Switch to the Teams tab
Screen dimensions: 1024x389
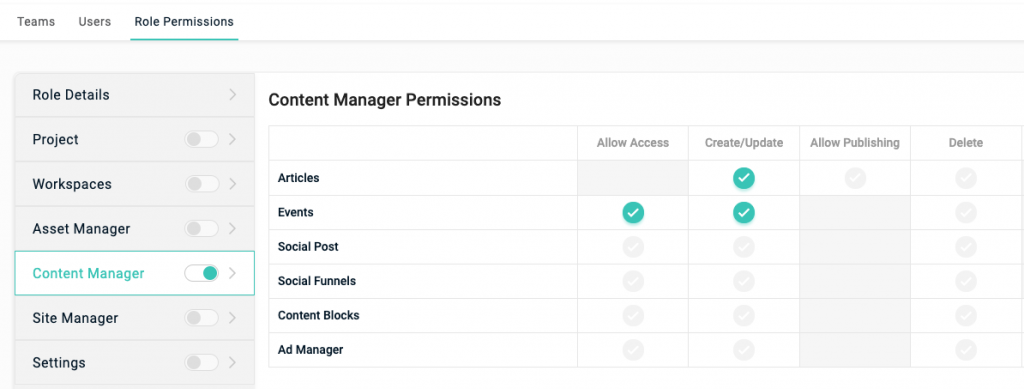[x=36, y=22]
